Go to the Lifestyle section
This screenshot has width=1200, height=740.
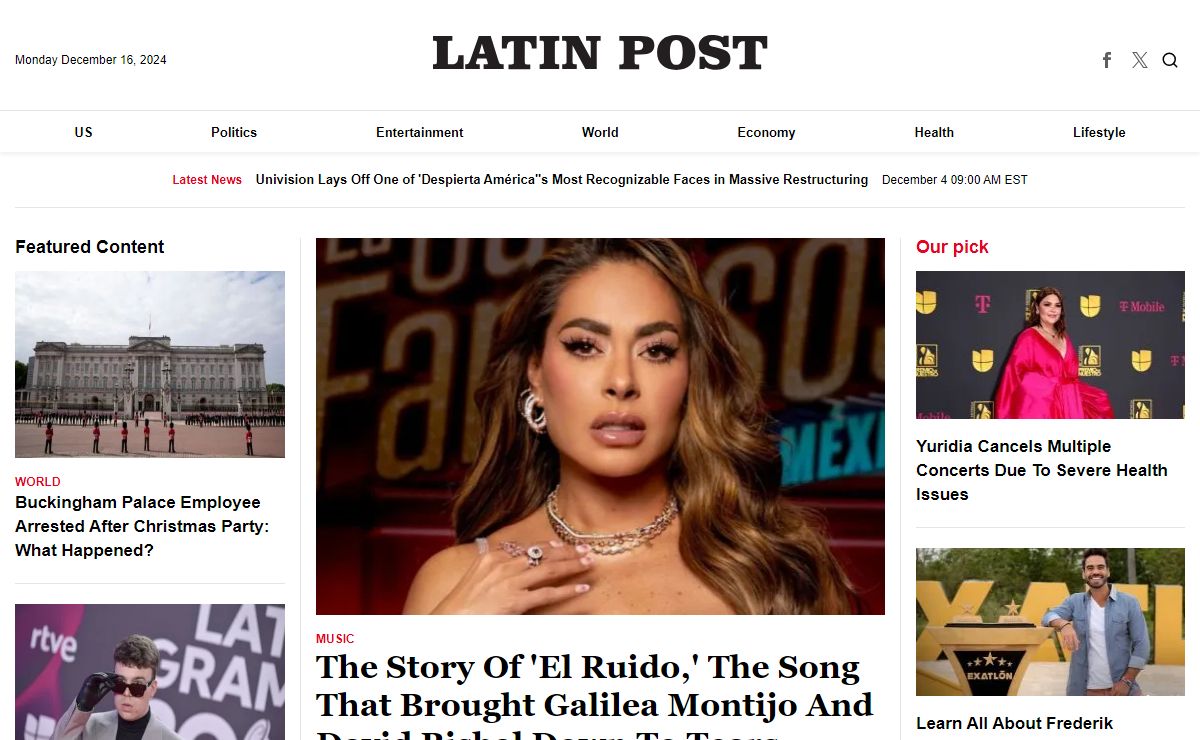1099,132
